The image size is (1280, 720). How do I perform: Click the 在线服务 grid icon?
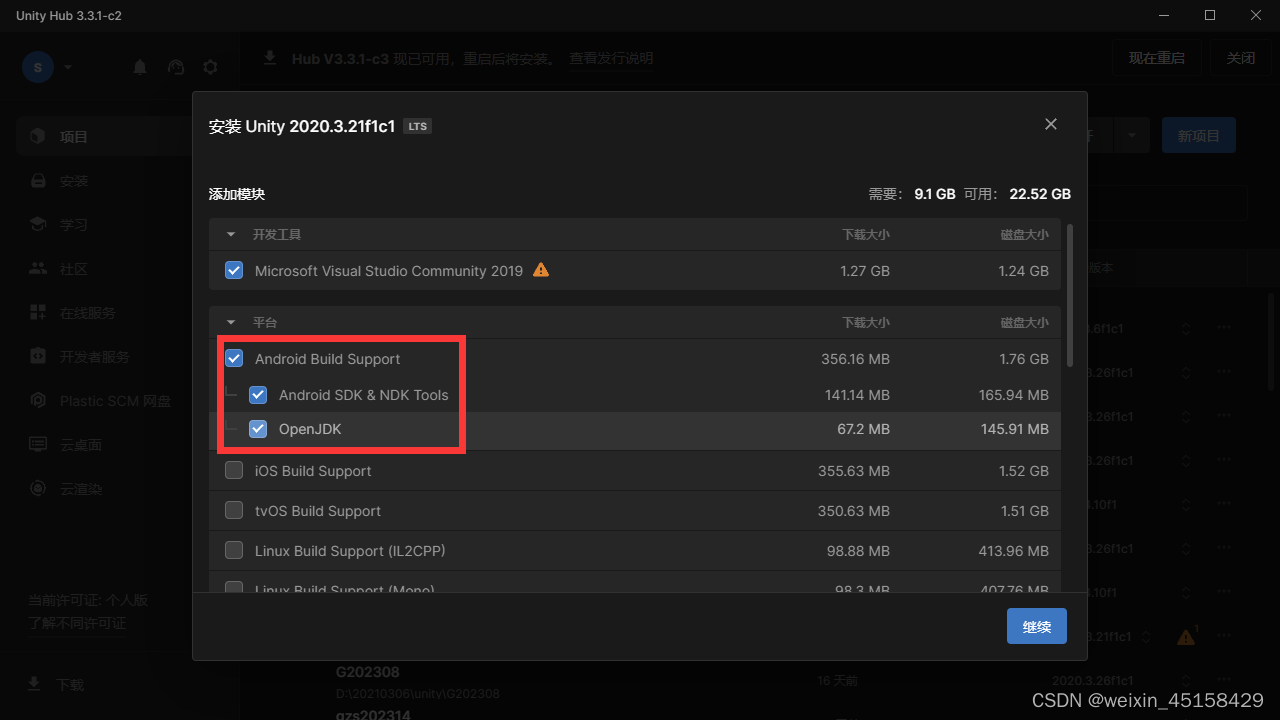point(38,313)
